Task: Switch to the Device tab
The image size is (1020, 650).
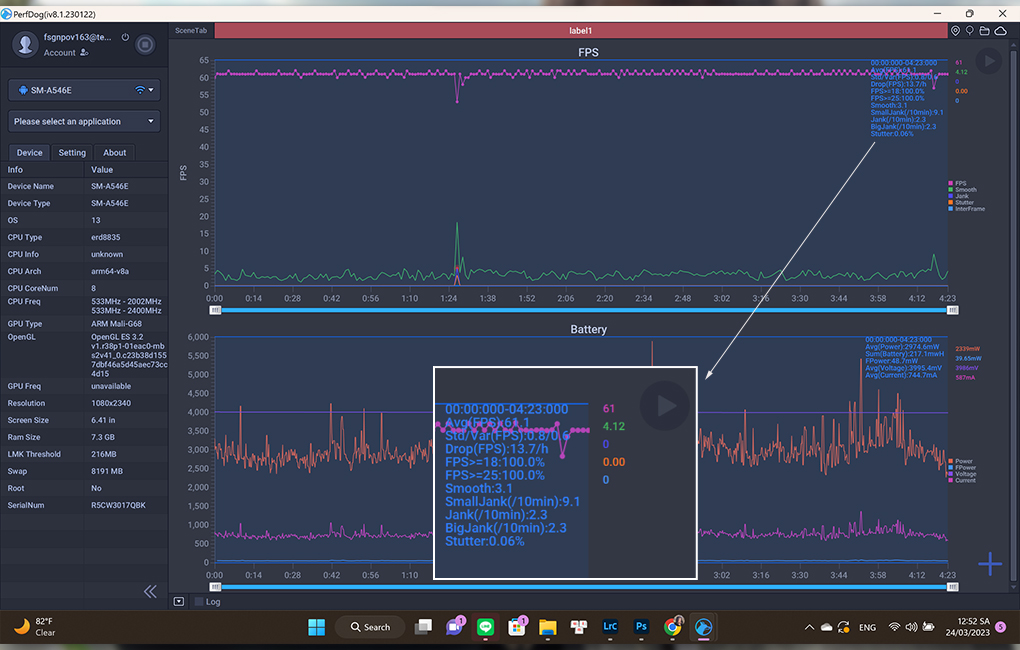Action: click(29, 152)
